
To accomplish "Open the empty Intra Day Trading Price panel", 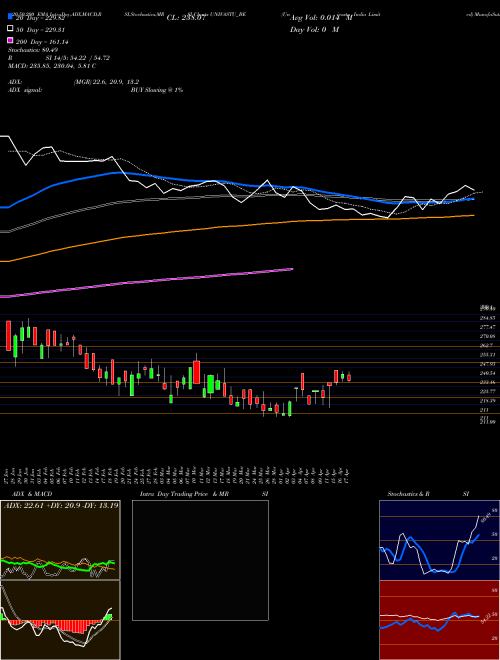I will pos(200,560).
